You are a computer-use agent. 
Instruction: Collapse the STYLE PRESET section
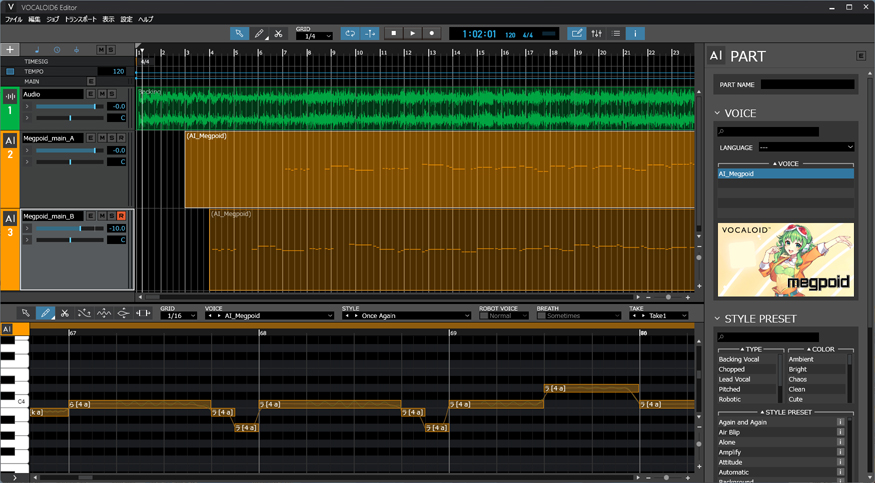click(x=717, y=319)
